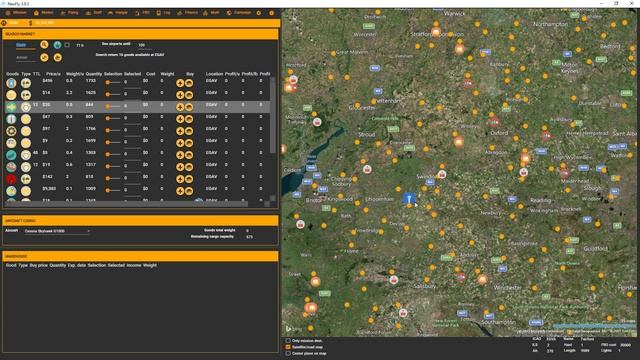Enable Center plane on map checkbox
640x360 pixels.
(x=288, y=353)
